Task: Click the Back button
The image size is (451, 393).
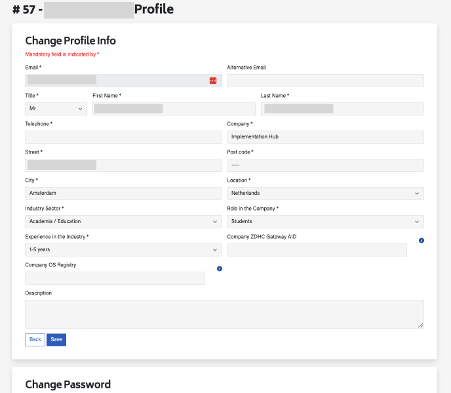Action: 35,340
